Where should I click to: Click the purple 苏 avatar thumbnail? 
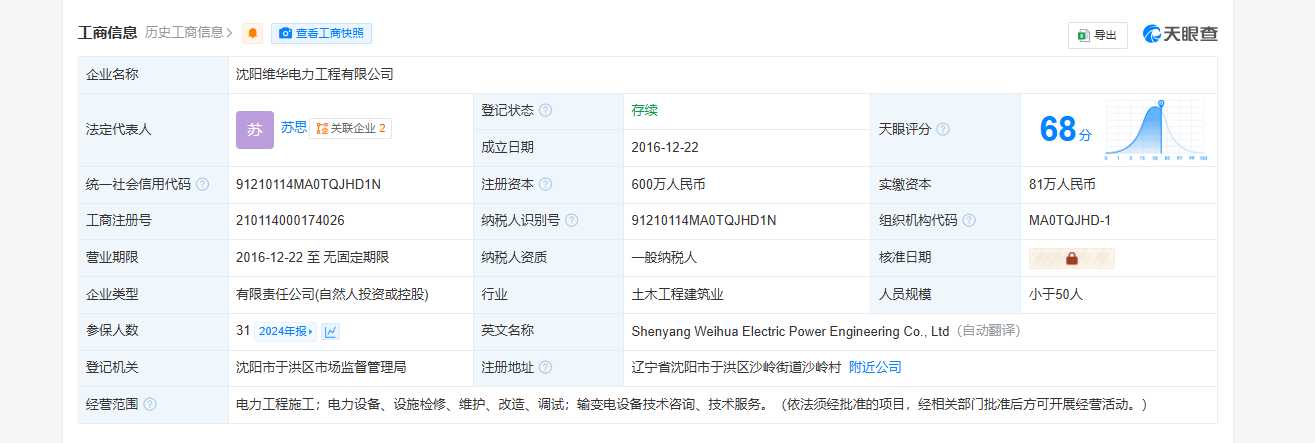[254, 130]
